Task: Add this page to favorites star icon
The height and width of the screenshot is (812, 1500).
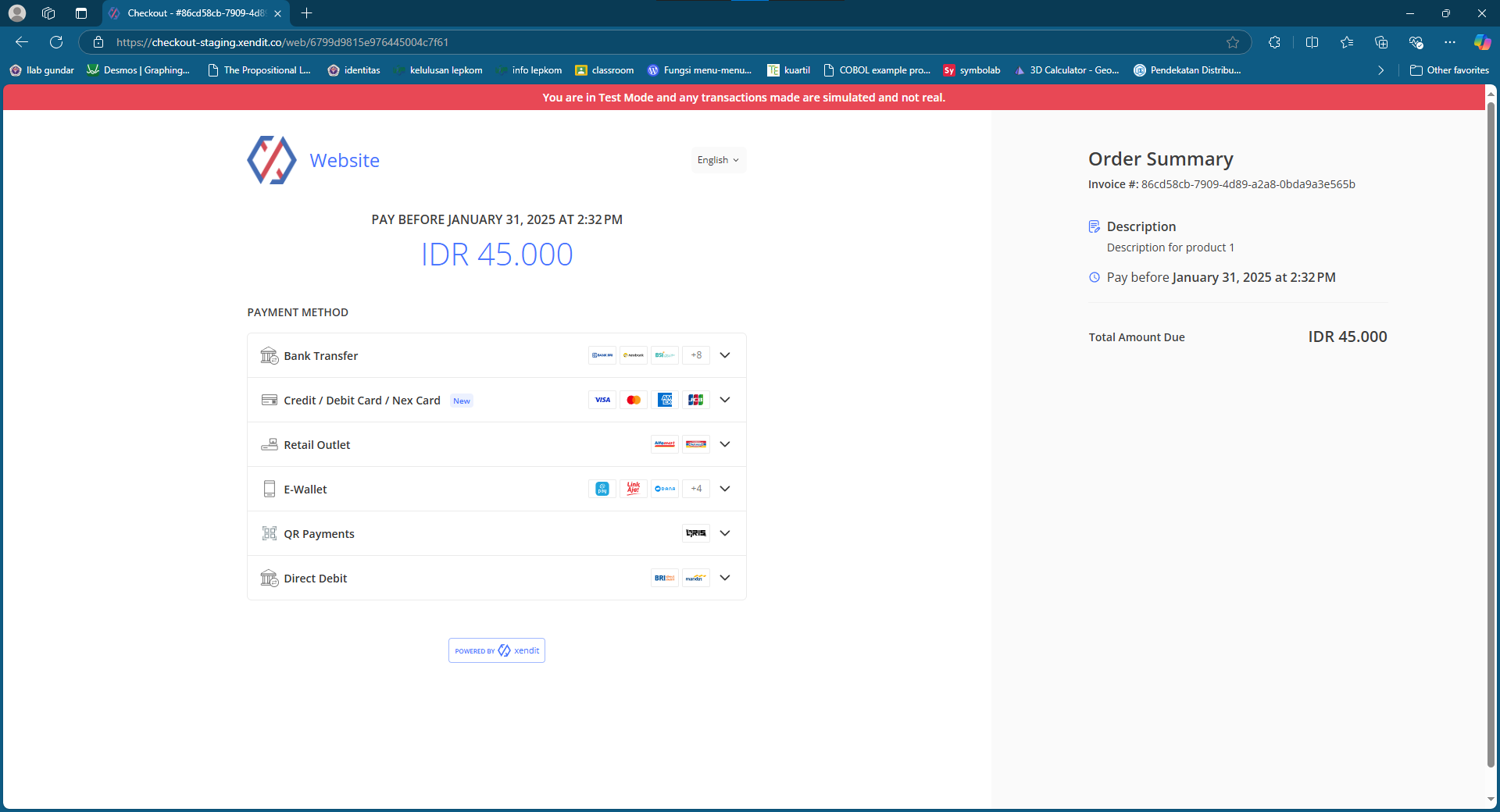Action: click(1233, 42)
